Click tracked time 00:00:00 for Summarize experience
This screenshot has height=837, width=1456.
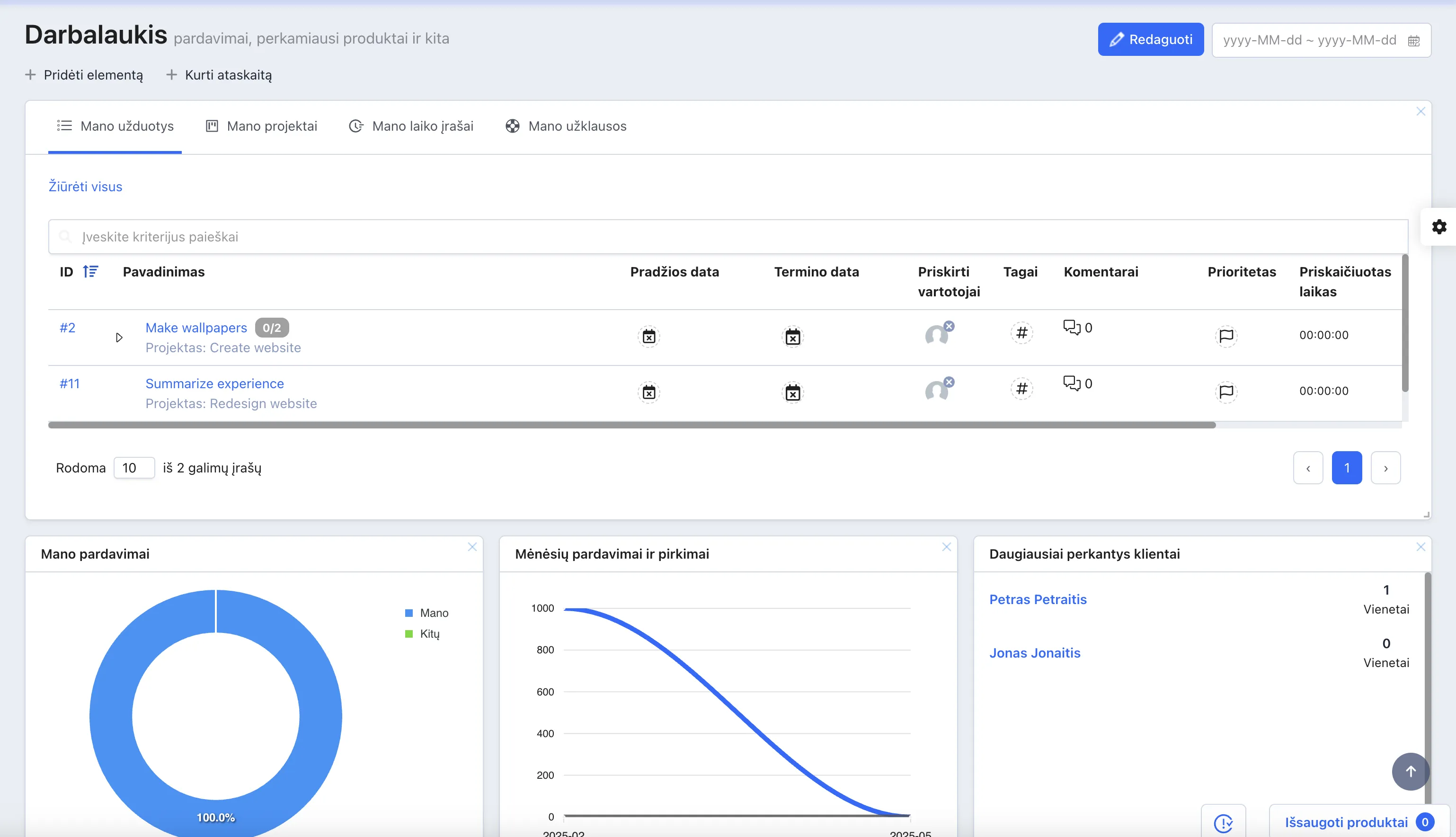(x=1323, y=390)
